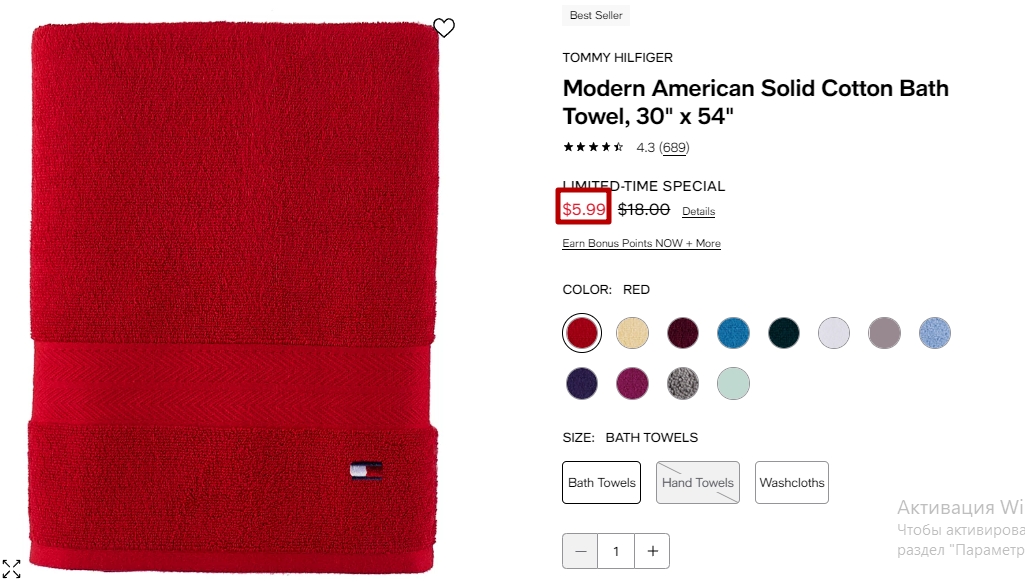Screen dimensions: 1025x583
Task: Click the quantity number field
Action: [616, 551]
